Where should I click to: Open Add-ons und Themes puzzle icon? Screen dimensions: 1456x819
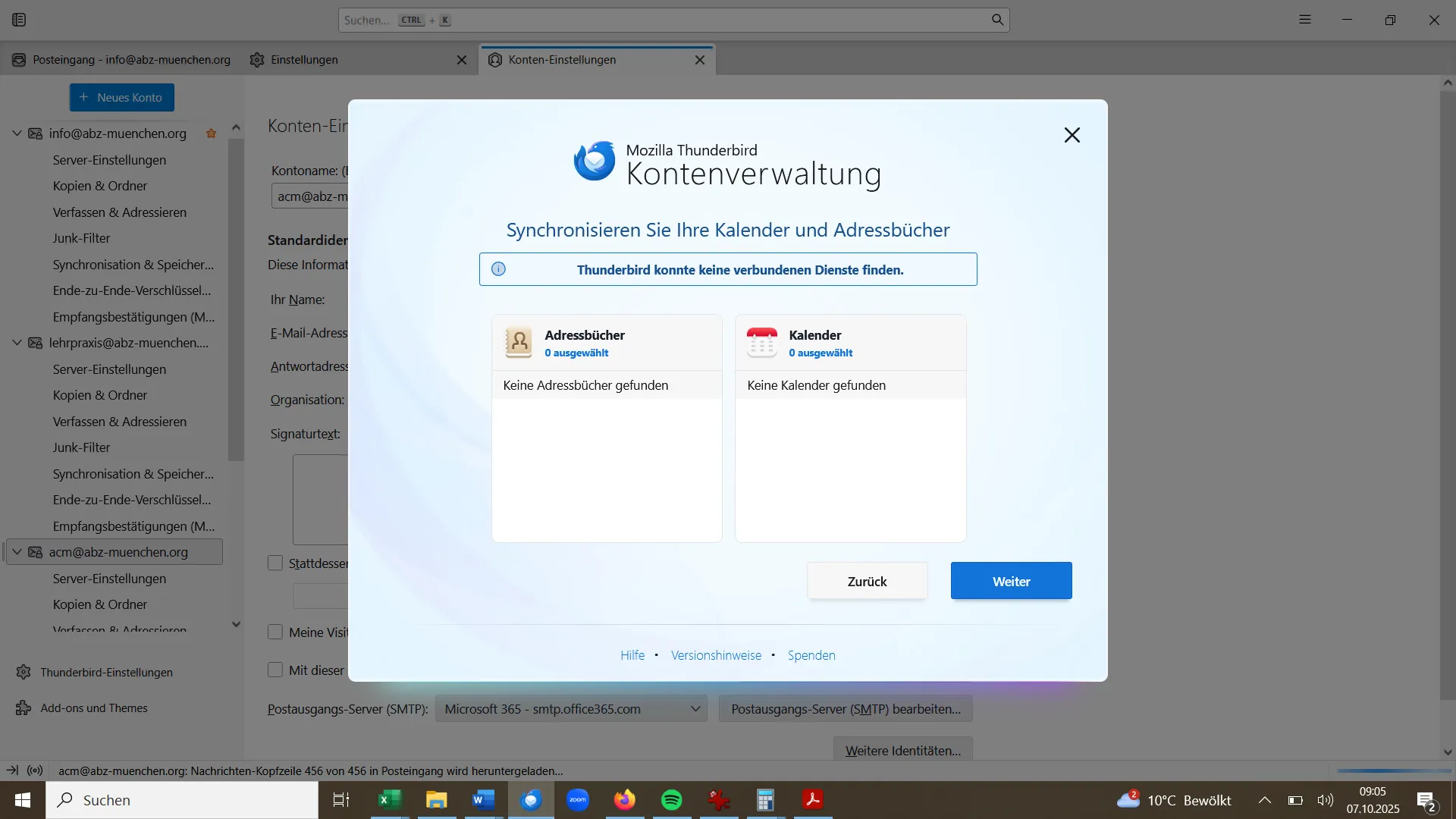(x=24, y=708)
